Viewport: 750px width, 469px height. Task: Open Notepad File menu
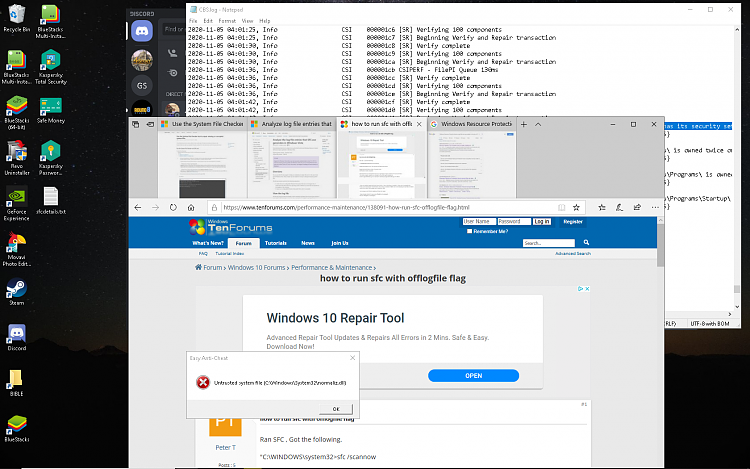pos(193,21)
